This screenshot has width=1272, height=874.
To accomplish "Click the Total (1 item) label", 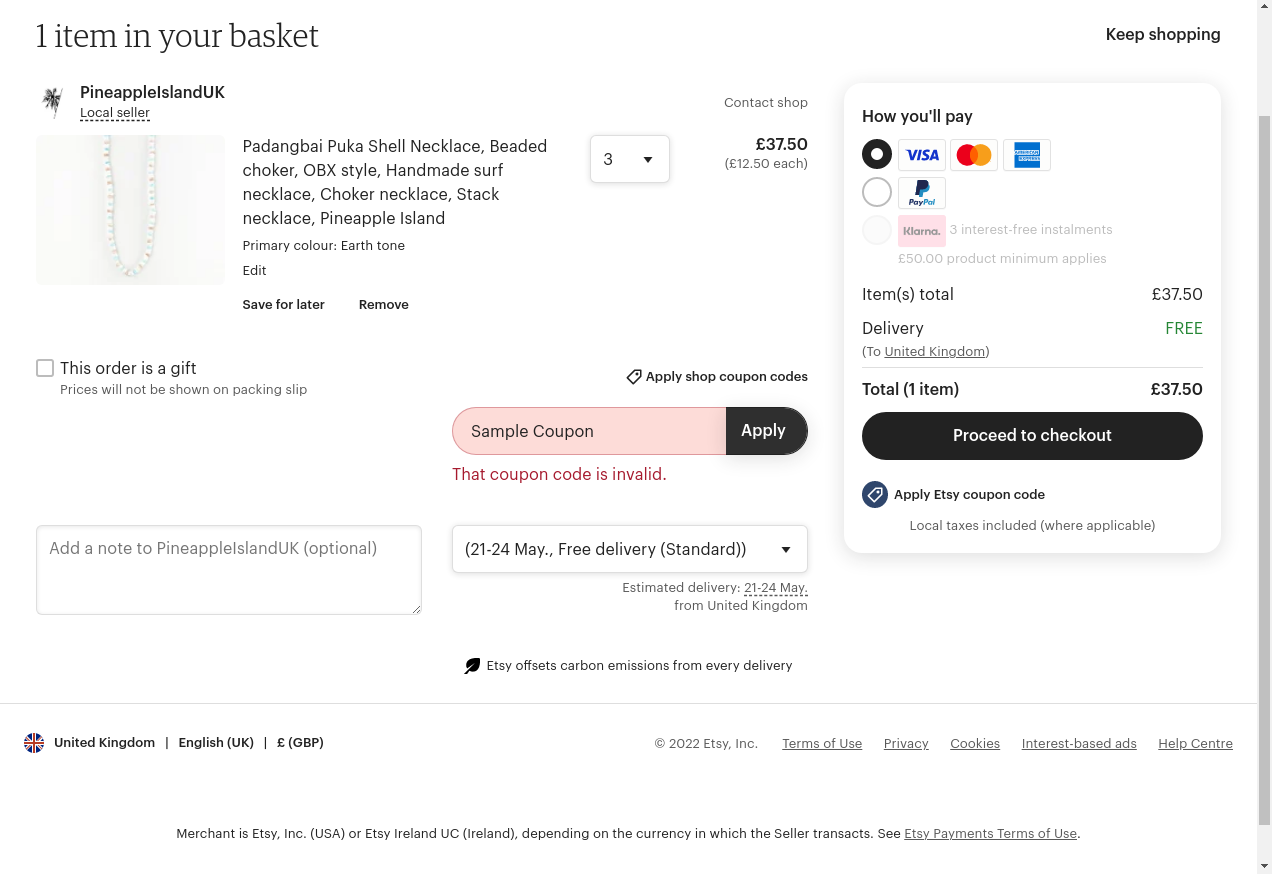I will (x=910, y=389).
